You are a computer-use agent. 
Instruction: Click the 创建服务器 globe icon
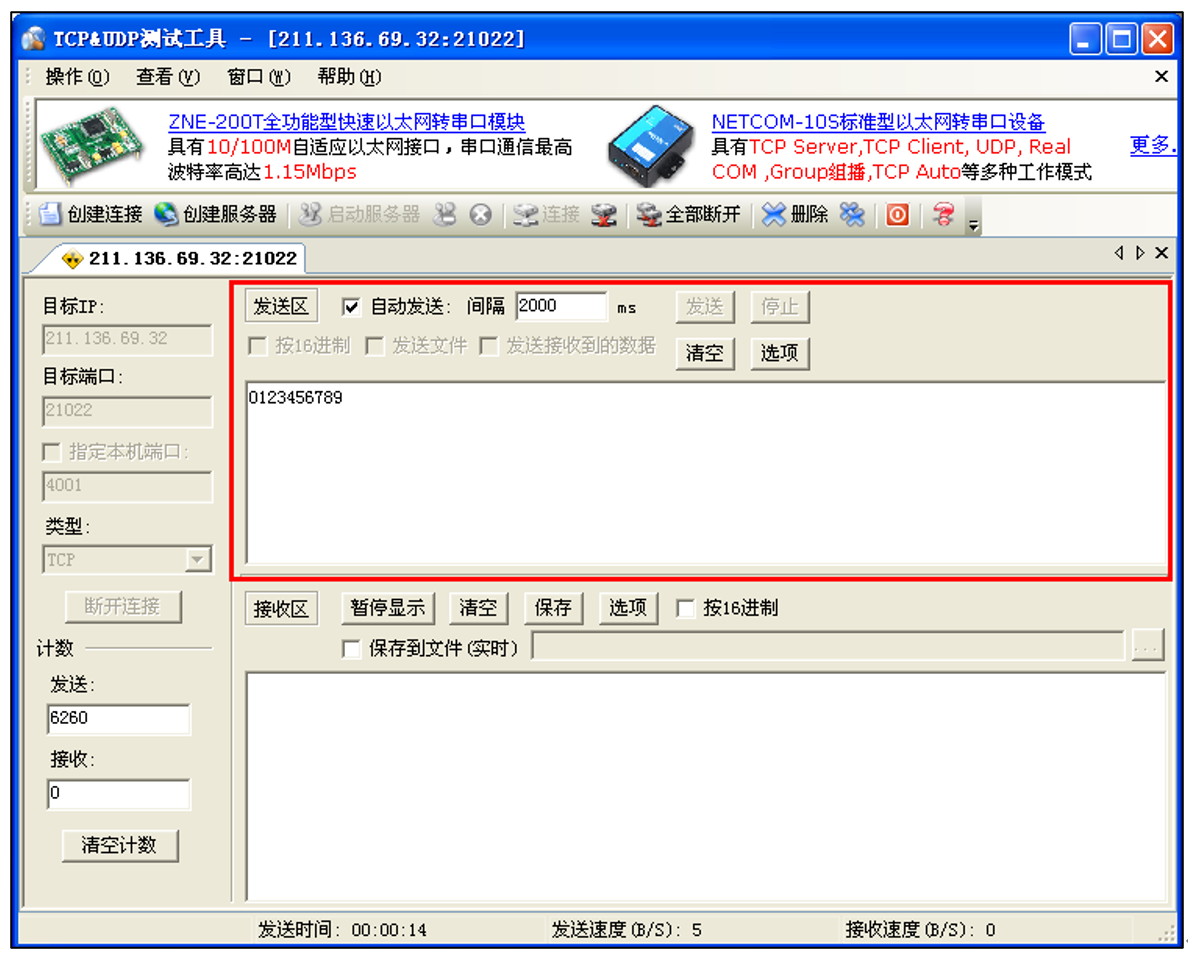166,214
